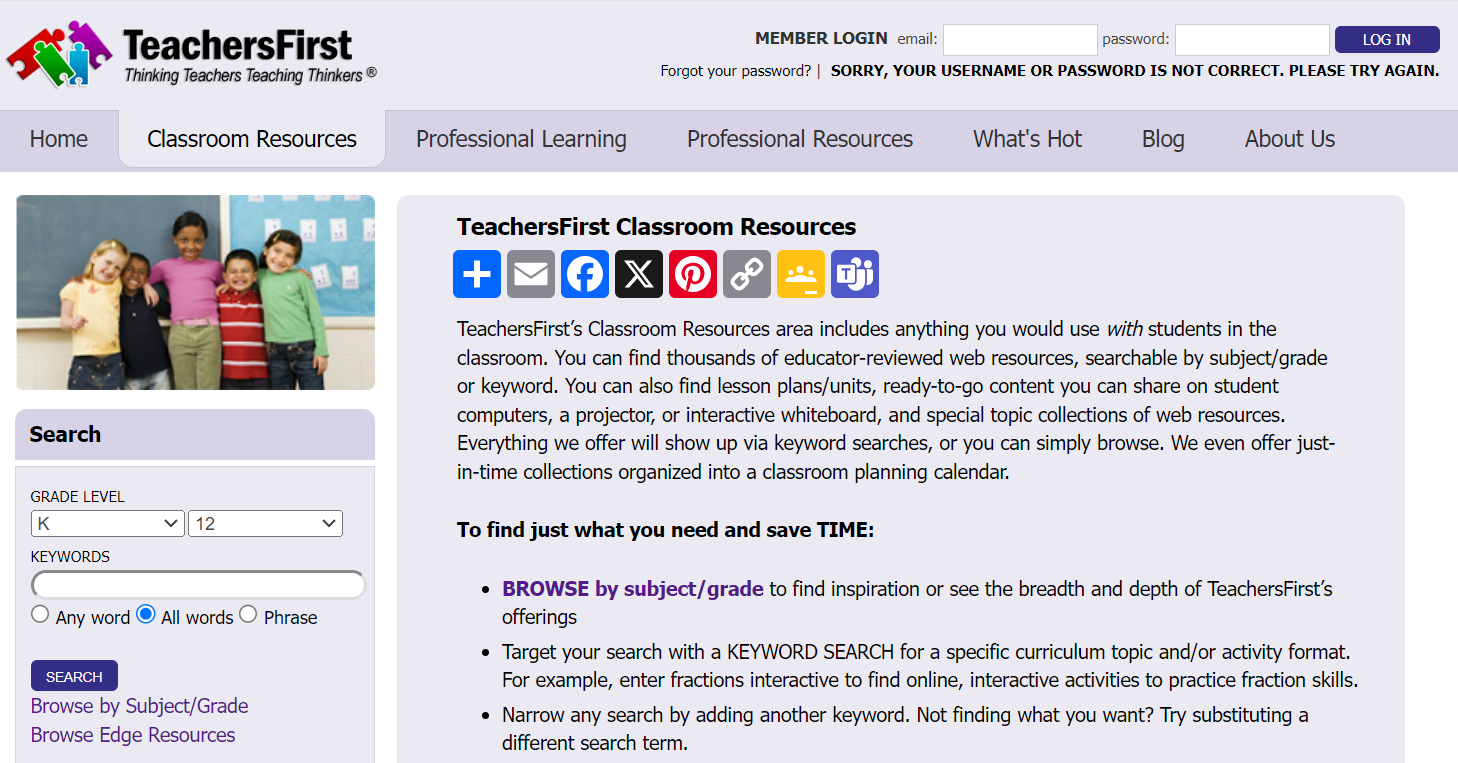Focus the member login email field
The height and width of the screenshot is (763, 1458).
tap(1020, 40)
